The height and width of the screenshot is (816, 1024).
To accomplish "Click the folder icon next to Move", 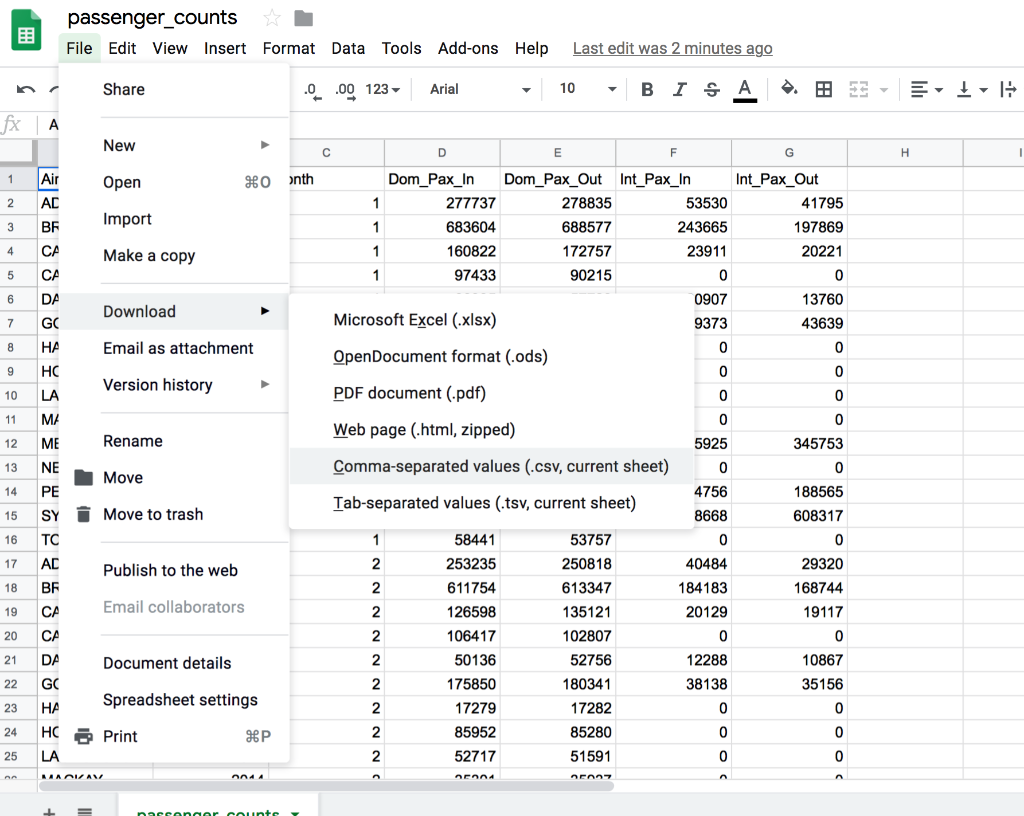I will point(84,478).
